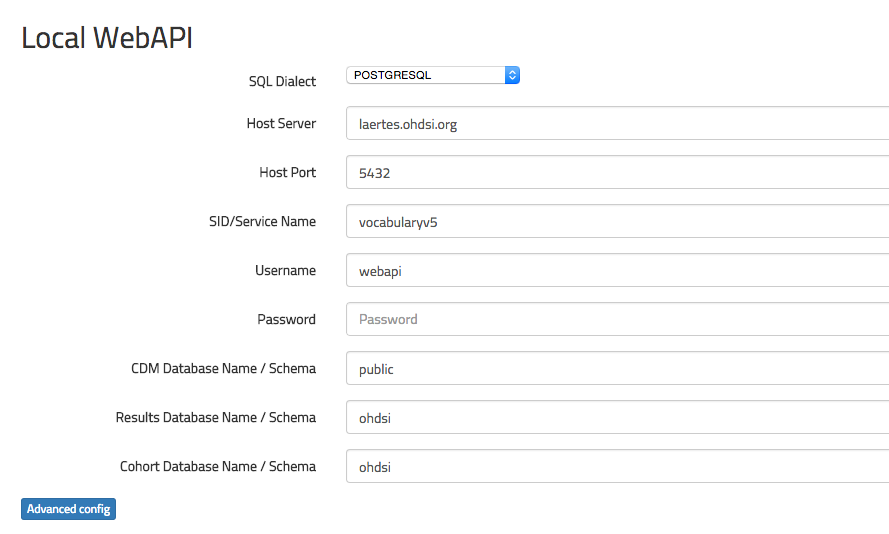The image size is (889, 534).
Task: Click the empty Password input field
Action: 617,320
